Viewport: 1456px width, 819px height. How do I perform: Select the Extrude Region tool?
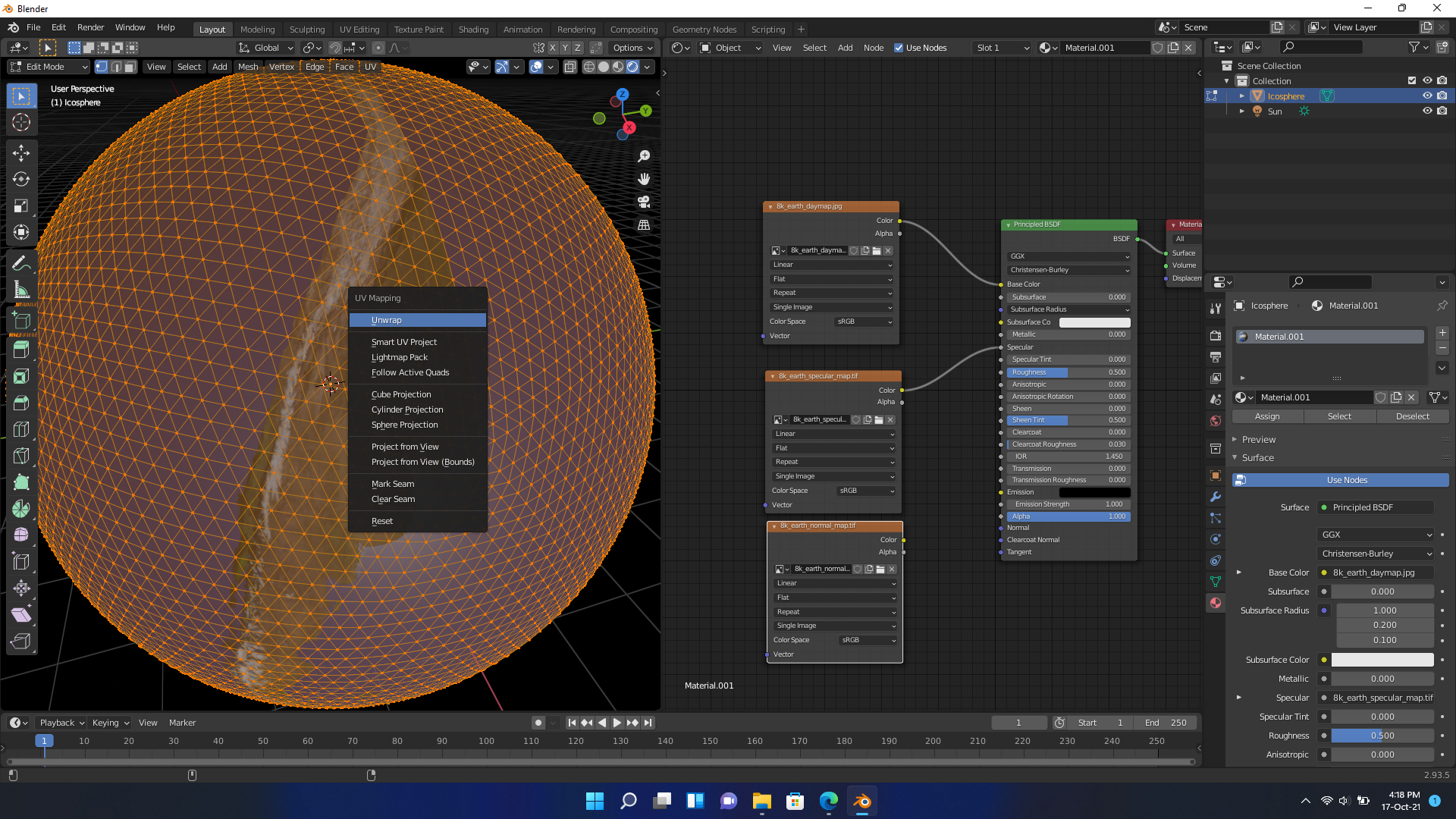point(21,350)
